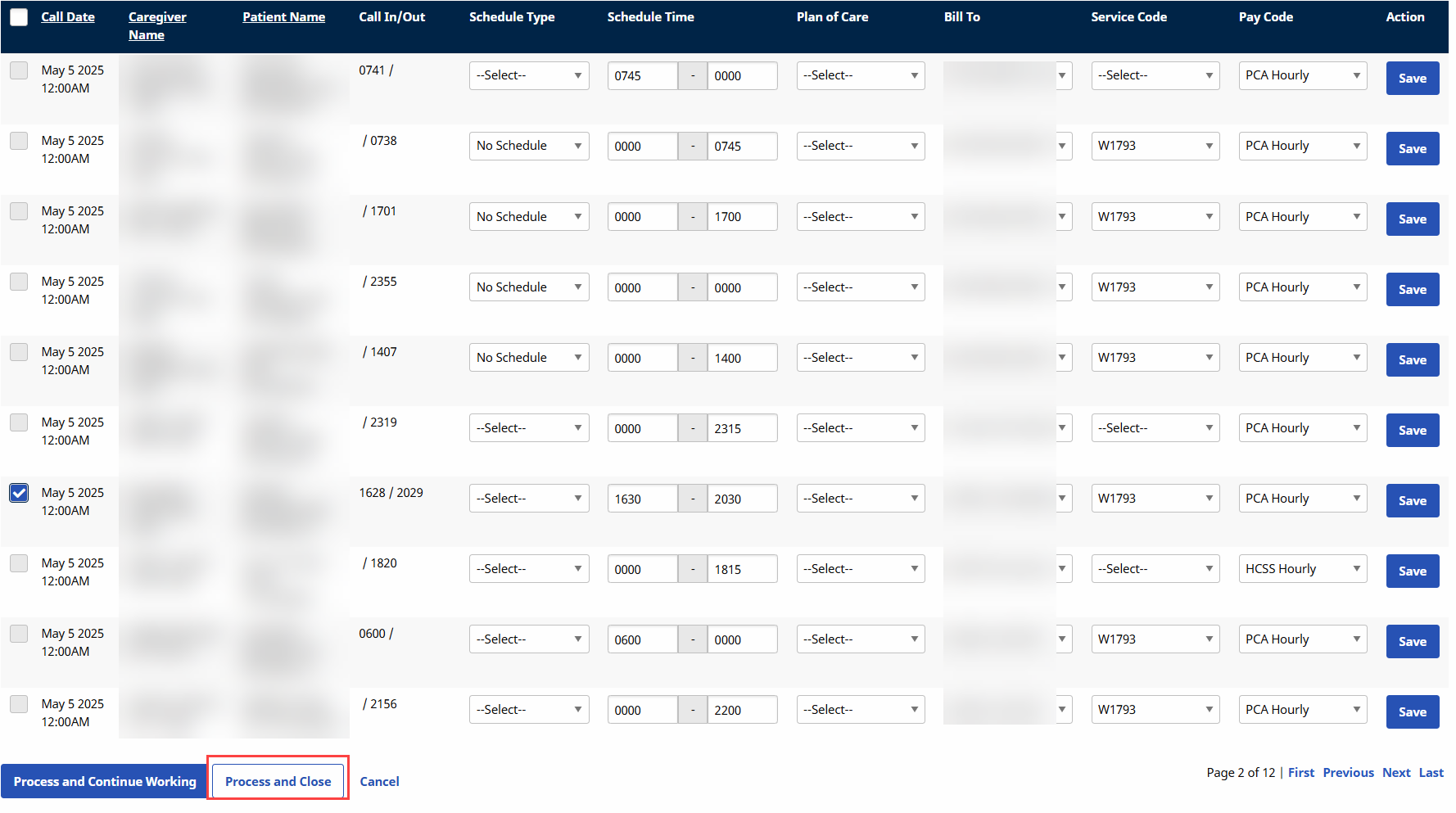Jump to the Last page via pagination
Screen dimensions: 1456x813
(1431, 772)
